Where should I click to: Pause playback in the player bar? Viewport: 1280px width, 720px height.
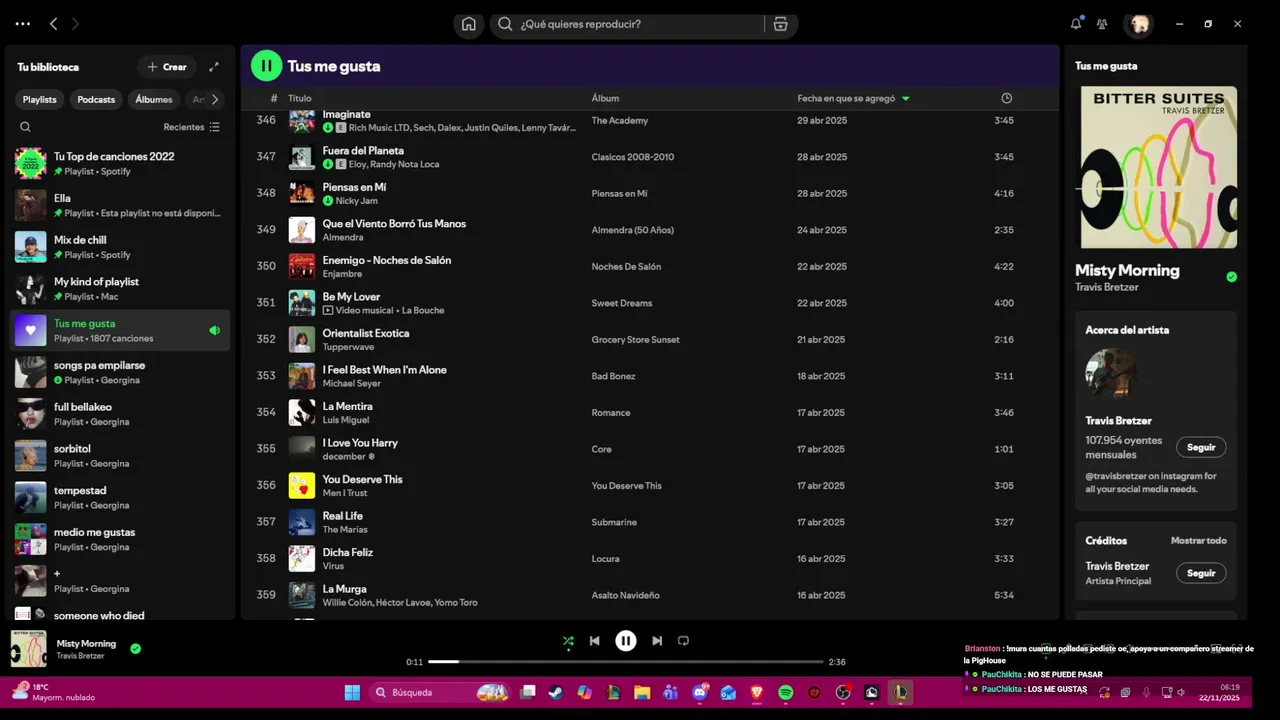(x=626, y=641)
